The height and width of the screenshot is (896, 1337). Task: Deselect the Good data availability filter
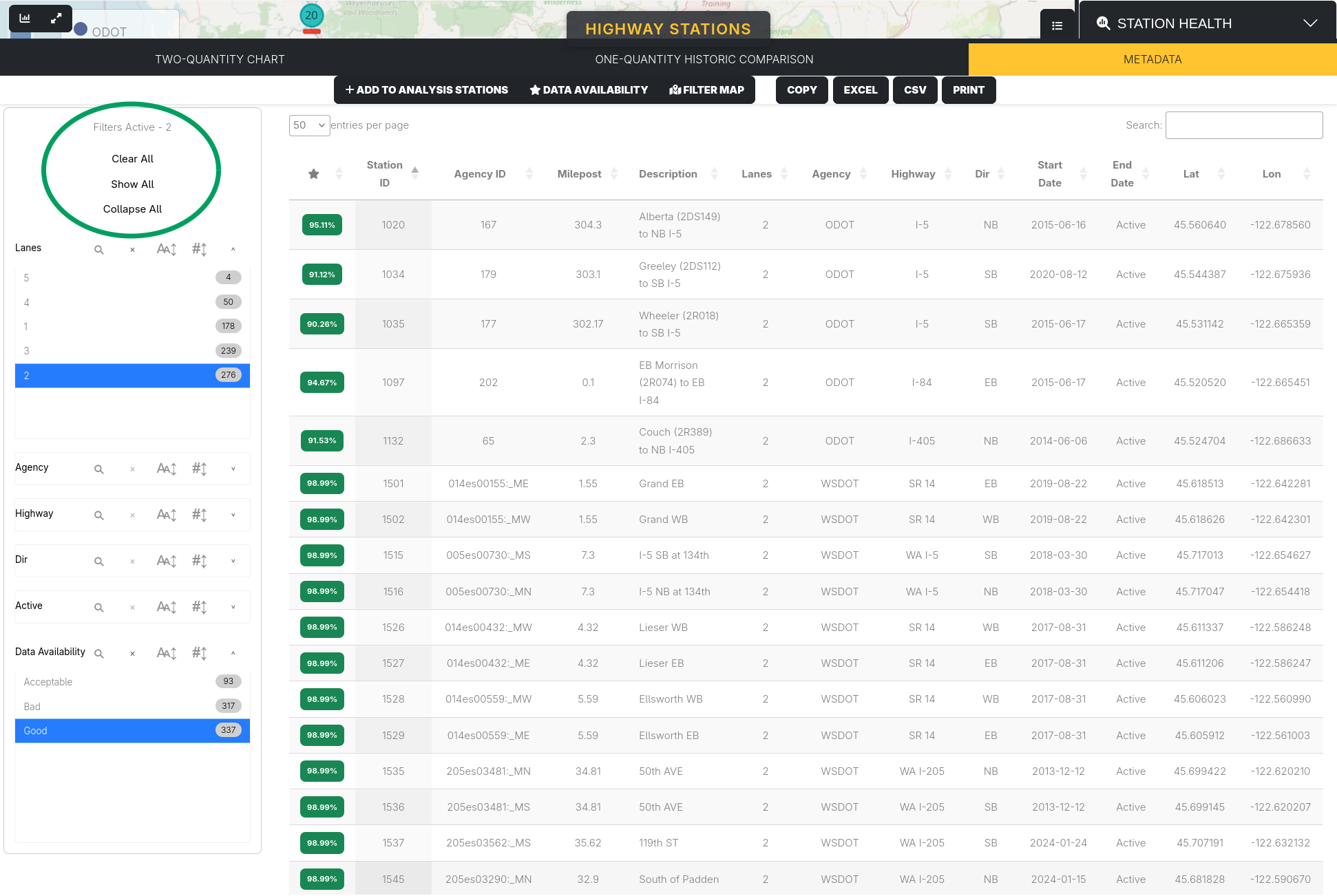[132, 731]
